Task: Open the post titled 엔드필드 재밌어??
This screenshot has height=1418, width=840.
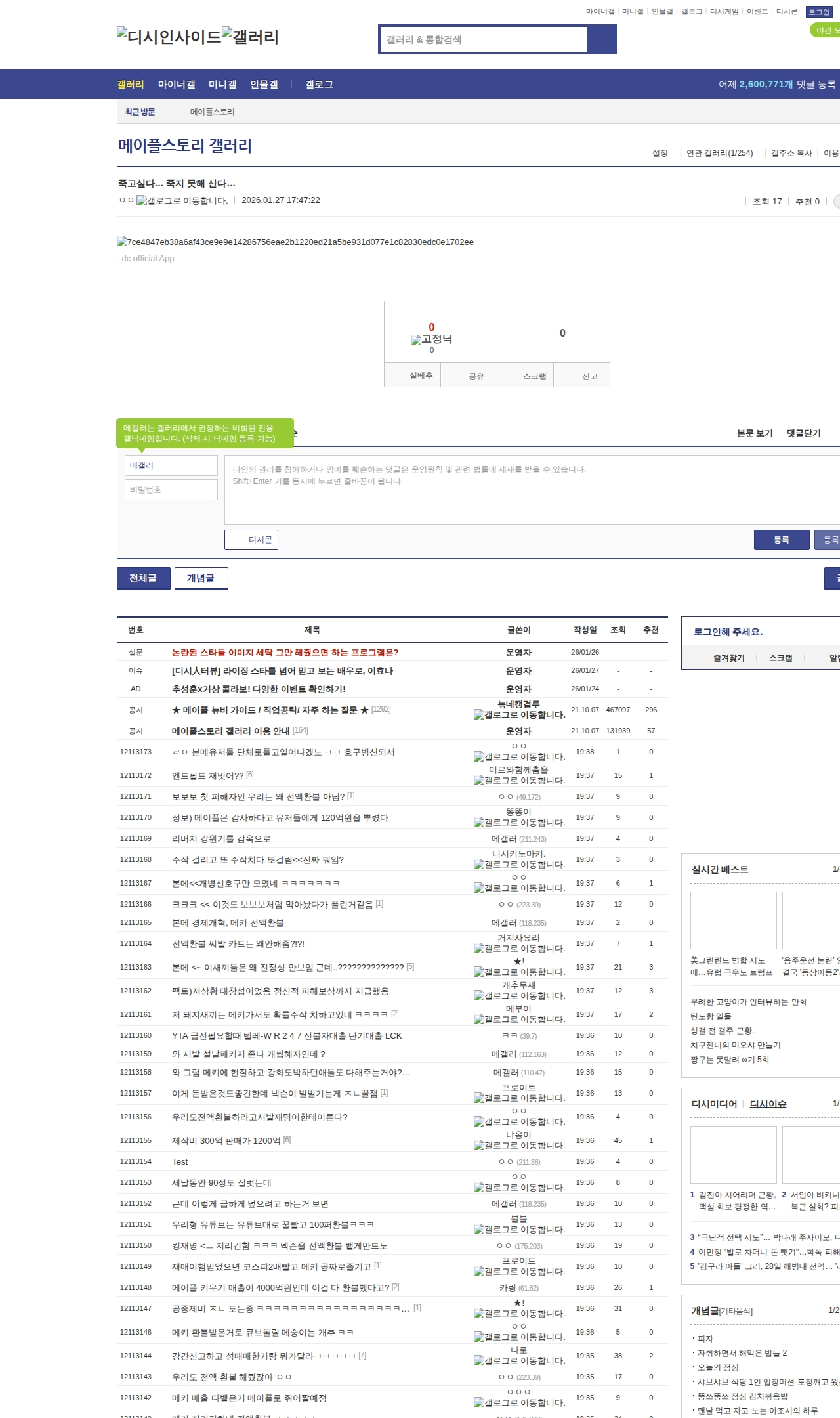Action: 208,775
